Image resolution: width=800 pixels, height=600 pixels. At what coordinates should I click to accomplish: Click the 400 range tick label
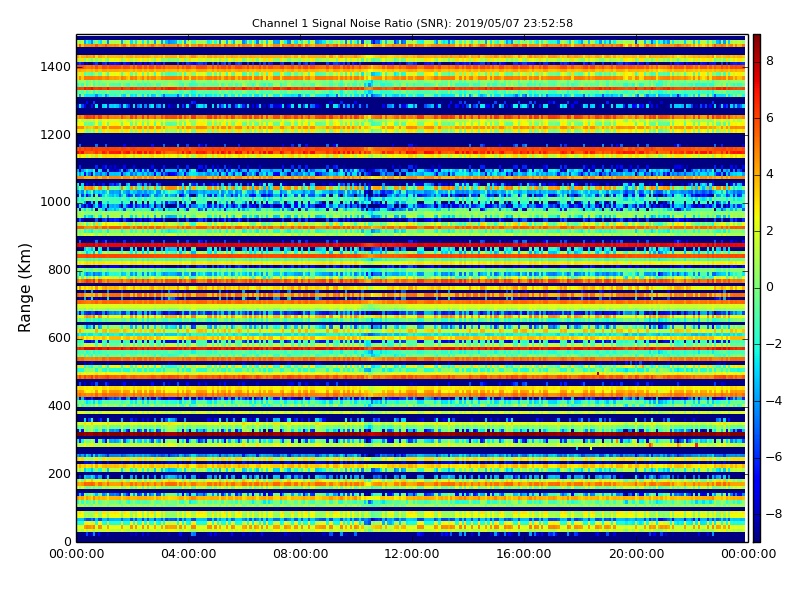click(60, 406)
